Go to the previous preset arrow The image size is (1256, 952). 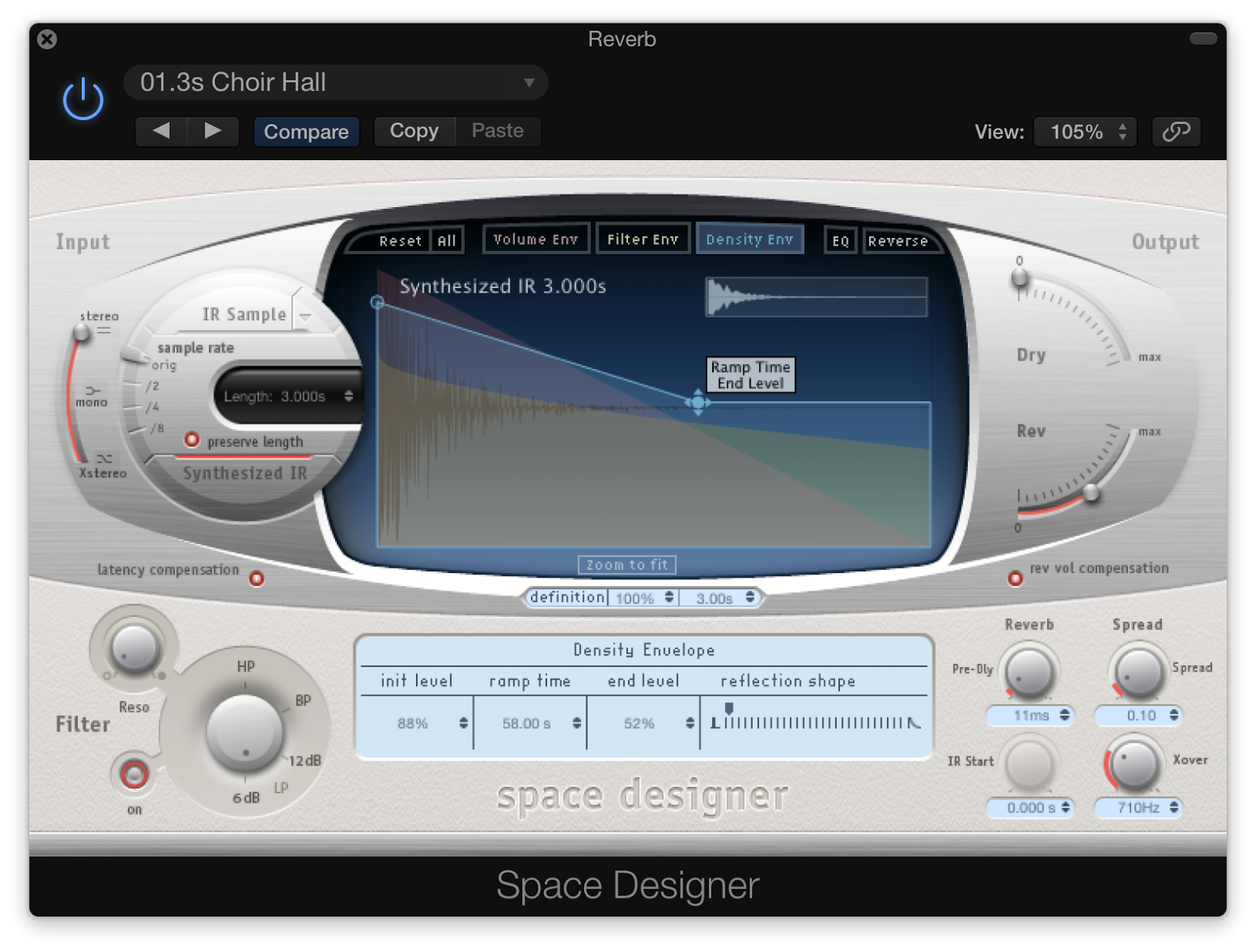pyautogui.click(x=161, y=131)
